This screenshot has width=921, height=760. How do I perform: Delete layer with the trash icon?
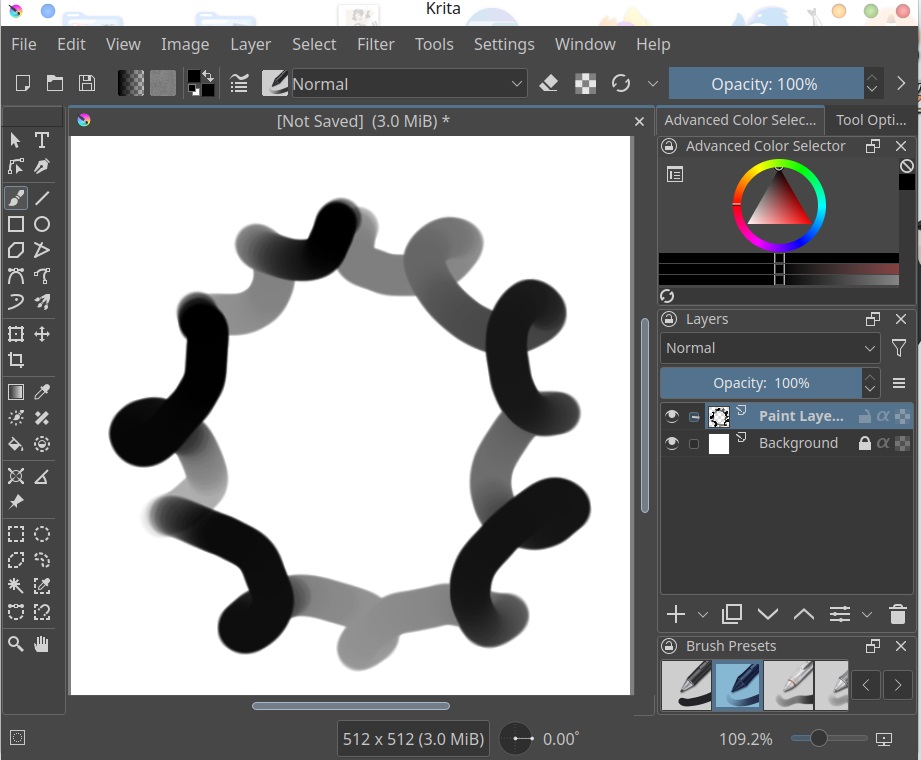click(897, 614)
